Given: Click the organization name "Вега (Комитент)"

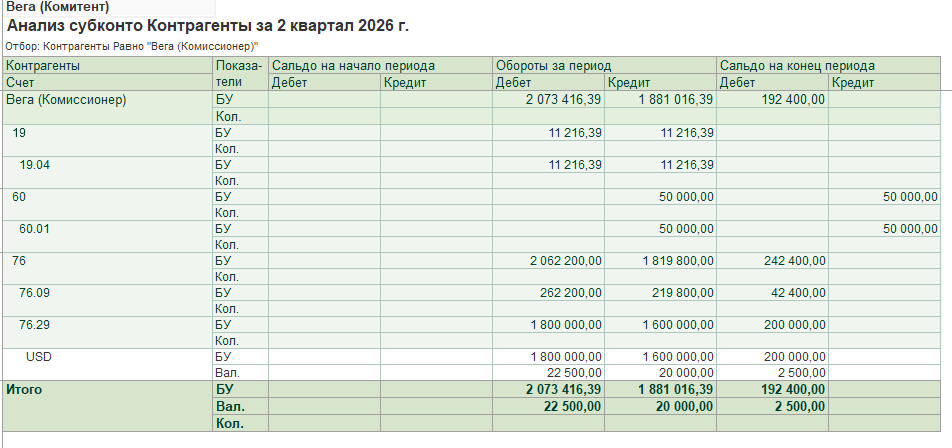Looking at the screenshot, I should click(x=58, y=7).
